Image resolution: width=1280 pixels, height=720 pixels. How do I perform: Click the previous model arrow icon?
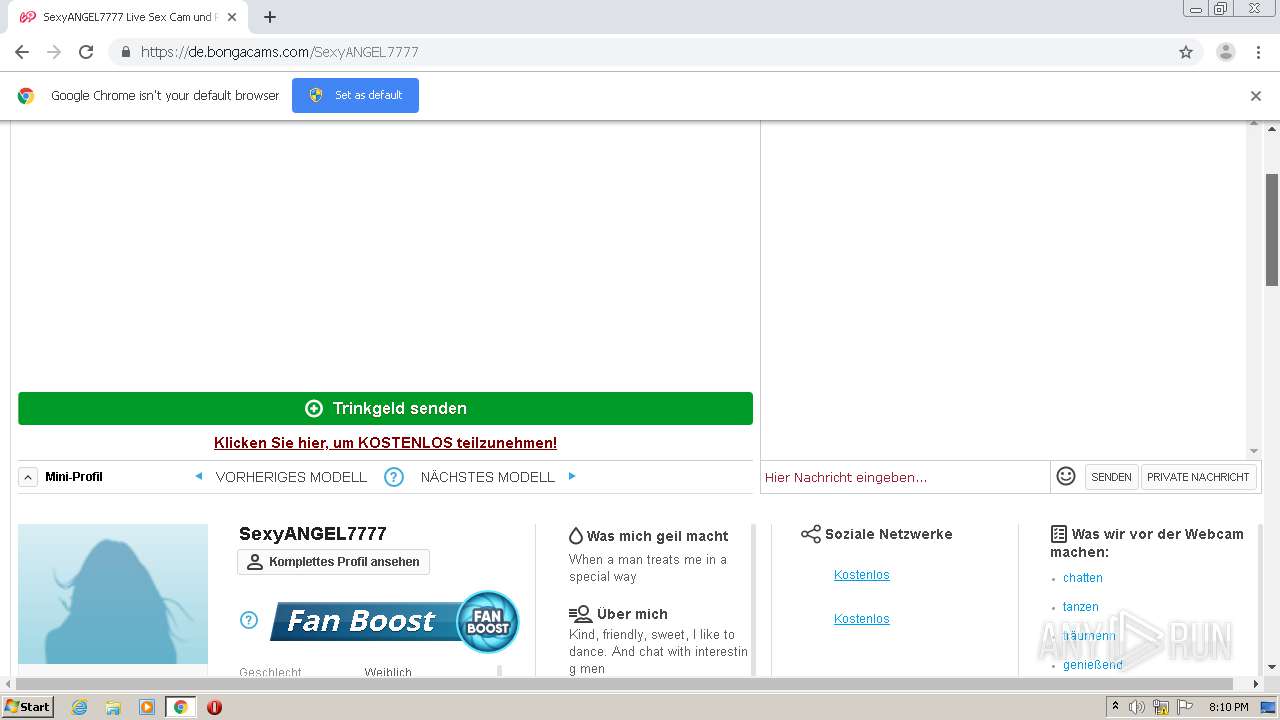pos(198,476)
